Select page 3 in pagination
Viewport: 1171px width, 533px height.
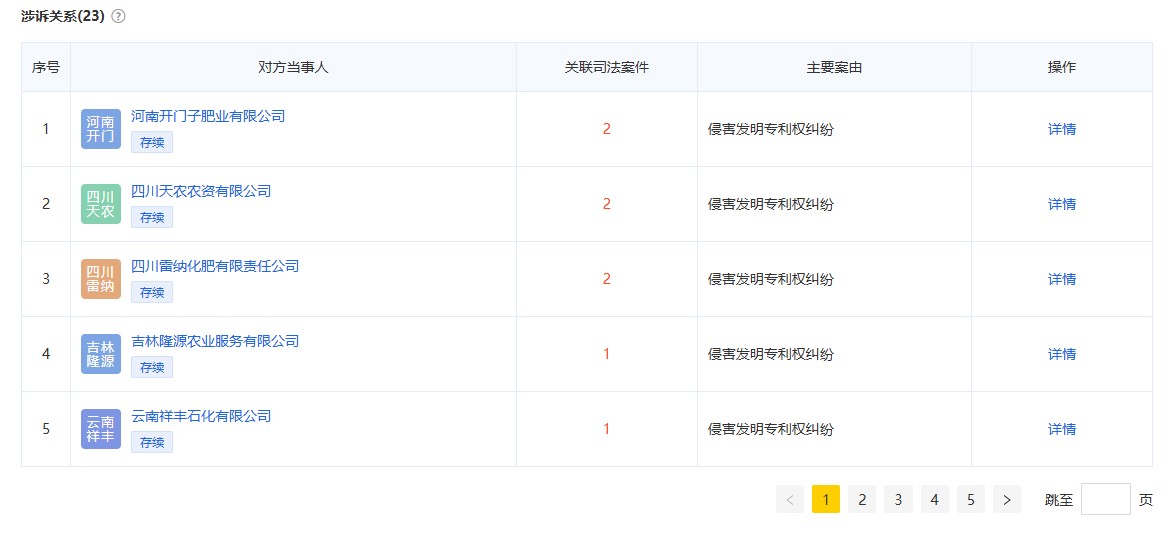[x=898, y=499]
